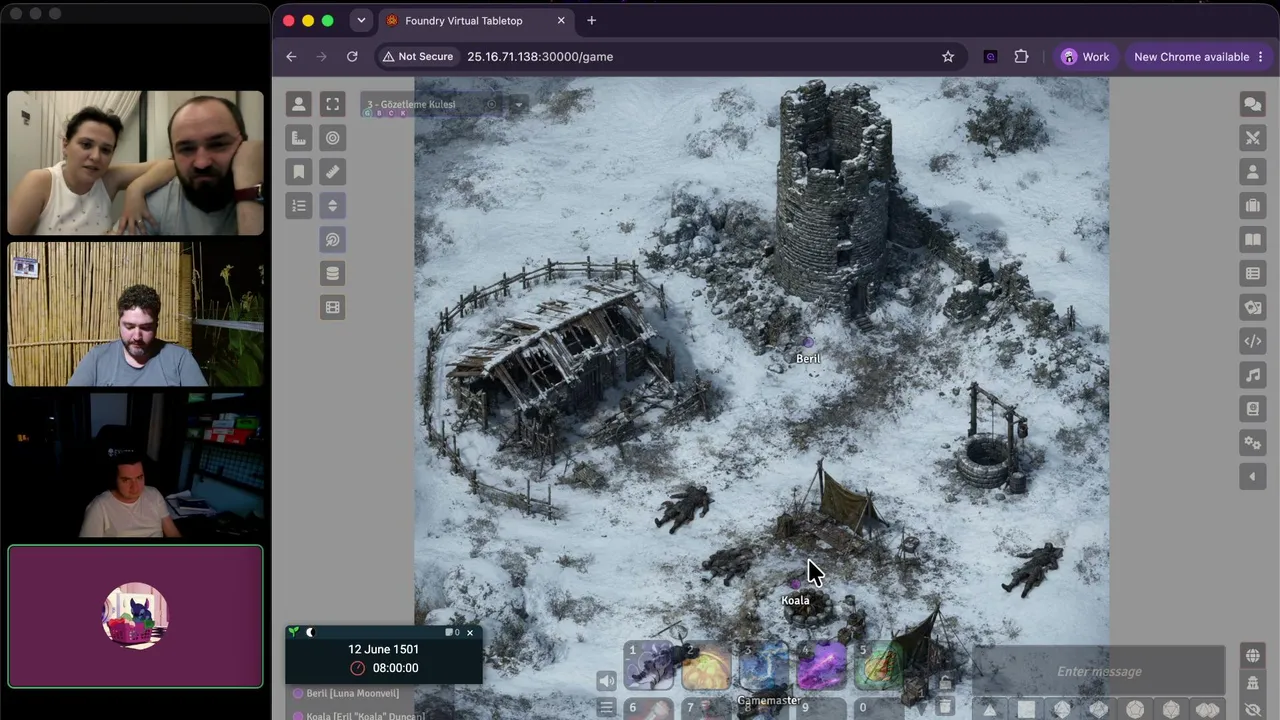Viewport: 1280px width, 720px height.
Task: Open the Compendium Packs sidebar tab
Action: click(x=1252, y=409)
